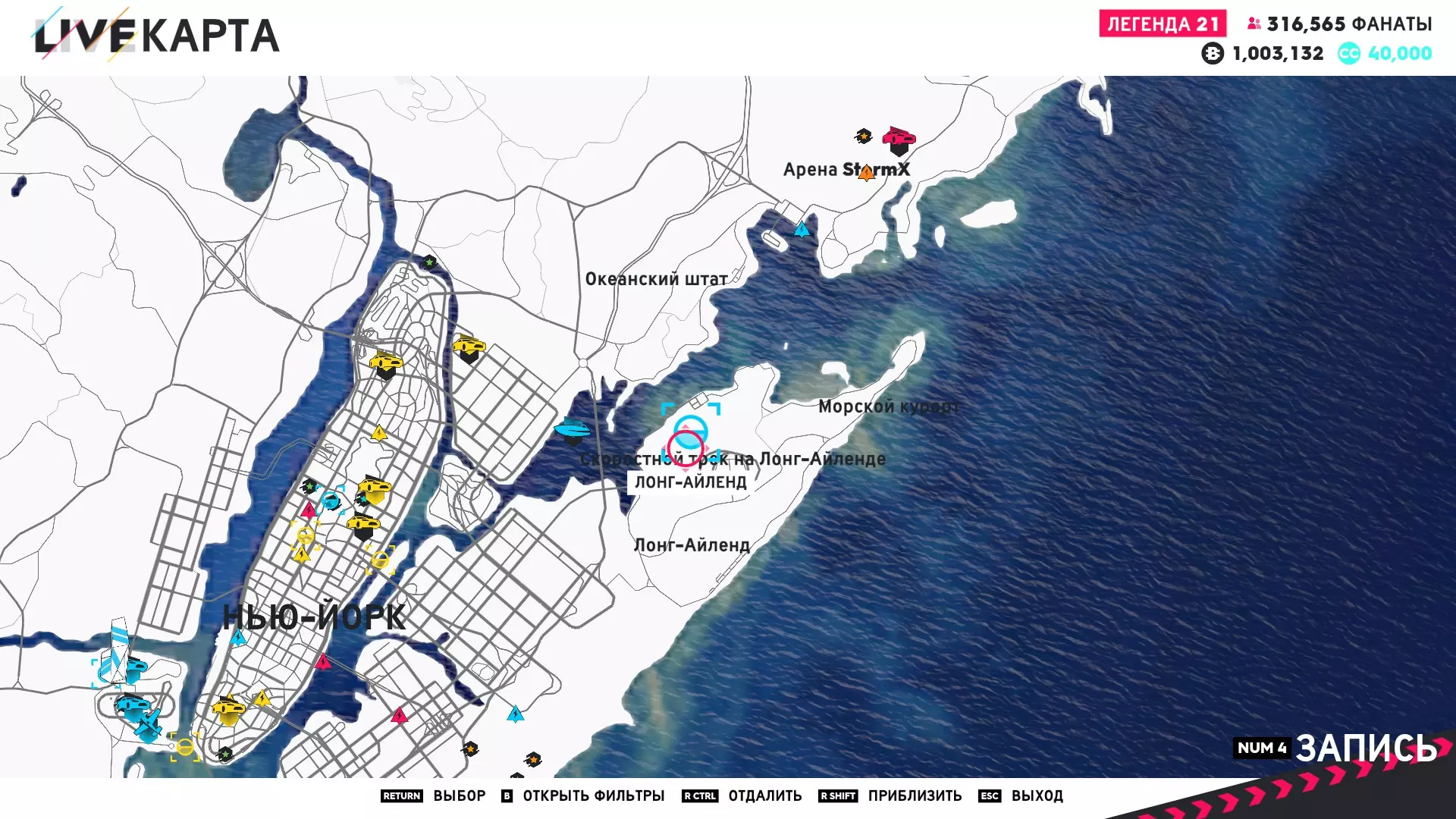Open filters with ОТКРЫТЬ ФИЛЬТРЫ
Screen dimensions: 1456x819
pos(593,795)
